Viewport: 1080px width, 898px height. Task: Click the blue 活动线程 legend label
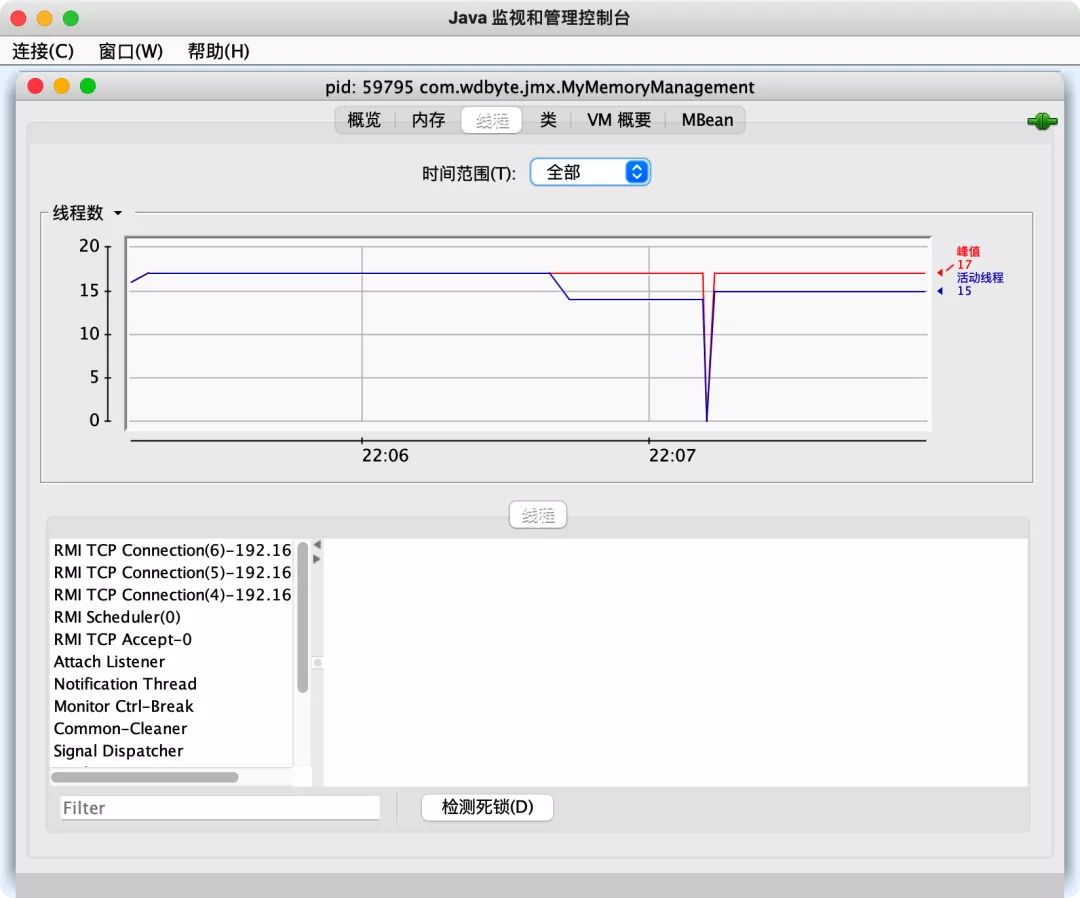[979, 278]
